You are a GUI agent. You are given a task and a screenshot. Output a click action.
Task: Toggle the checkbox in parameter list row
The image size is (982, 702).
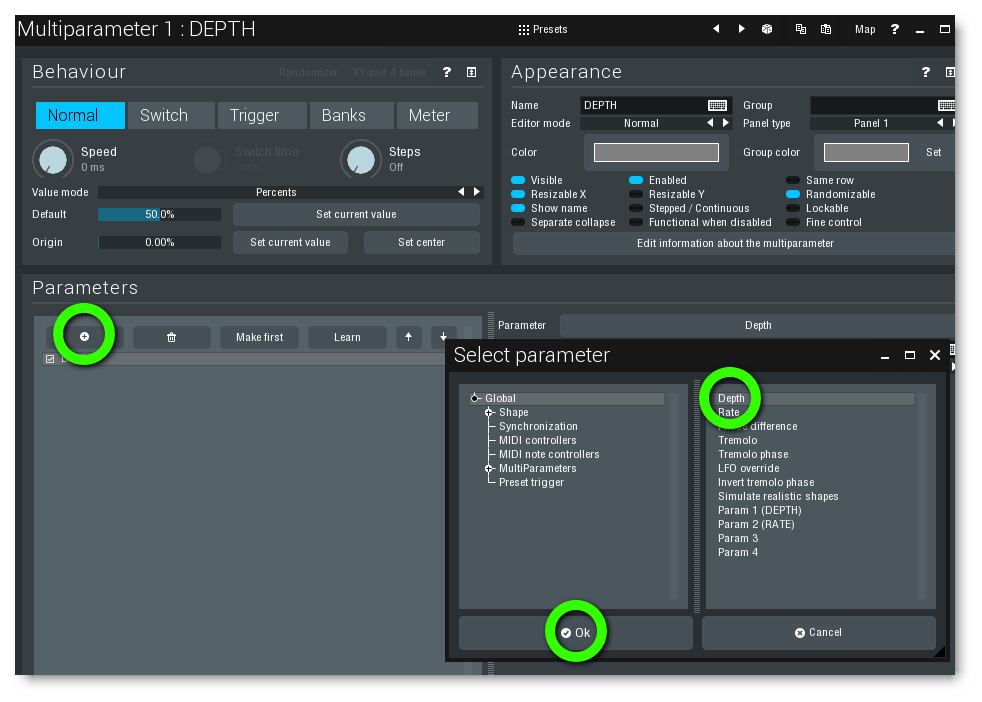50,359
